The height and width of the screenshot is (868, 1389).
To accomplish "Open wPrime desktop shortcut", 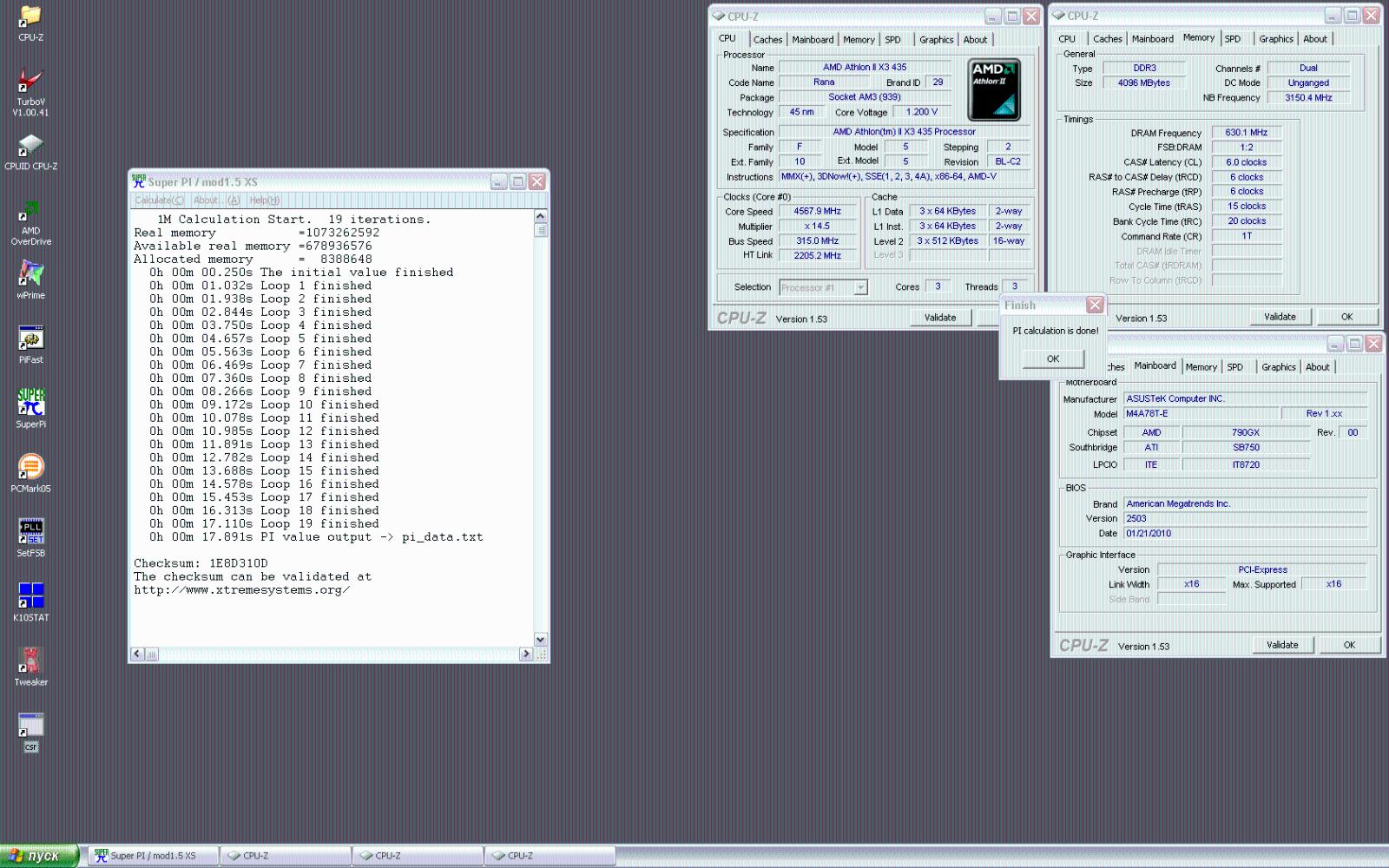I will (x=30, y=279).
